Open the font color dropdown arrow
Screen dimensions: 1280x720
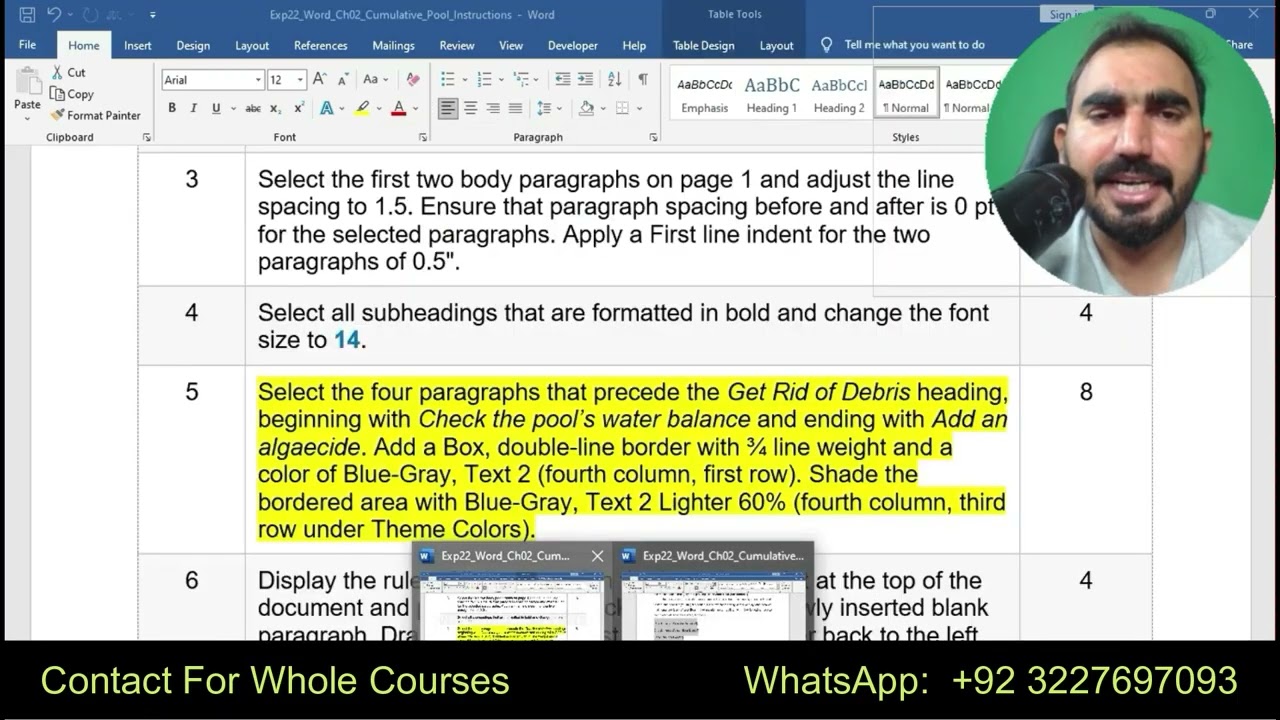[x=415, y=108]
